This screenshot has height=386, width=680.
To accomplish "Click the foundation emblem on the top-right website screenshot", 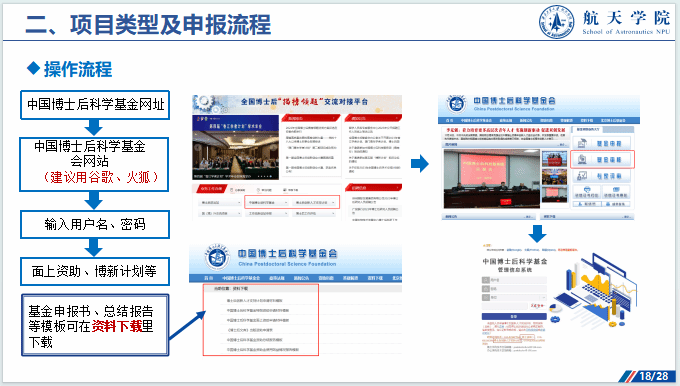I will [456, 105].
